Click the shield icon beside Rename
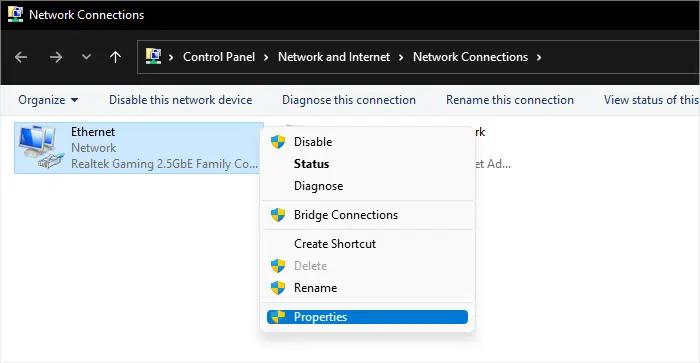Screen dimensions: 700x363 pyautogui.click(x=278, y=288)
